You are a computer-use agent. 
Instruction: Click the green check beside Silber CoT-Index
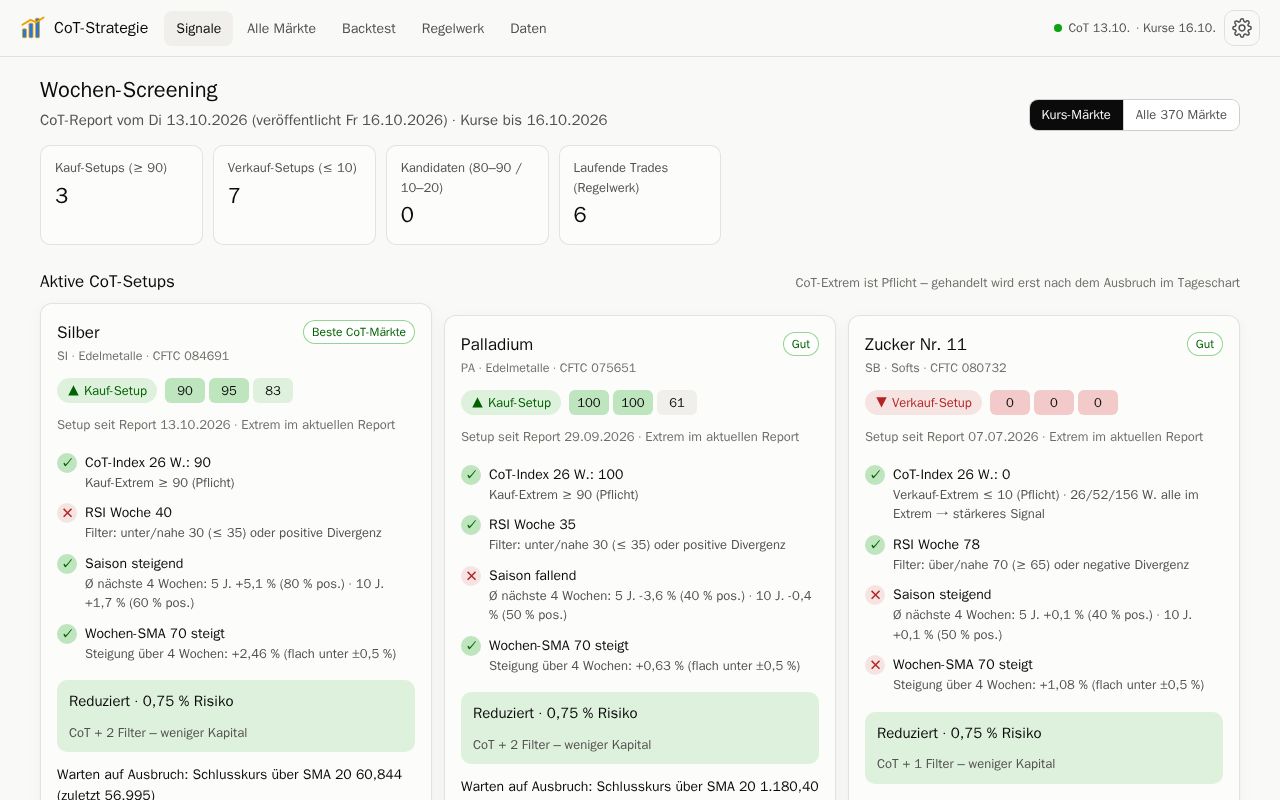67,463
